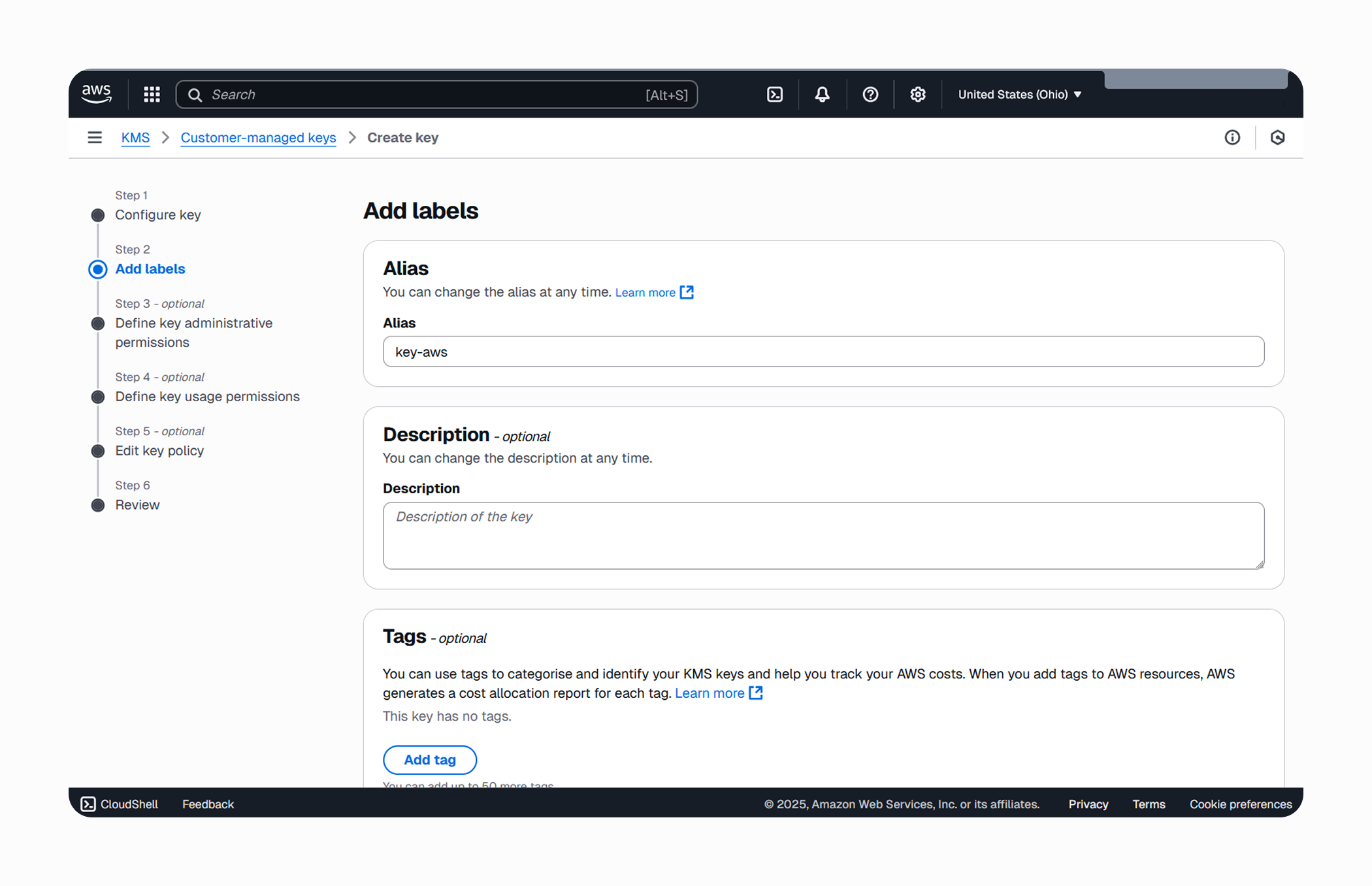The height and width of the screenshot is (886, 1372).
Task: Open the help question mark icon
Action: (x=870, y=95)
